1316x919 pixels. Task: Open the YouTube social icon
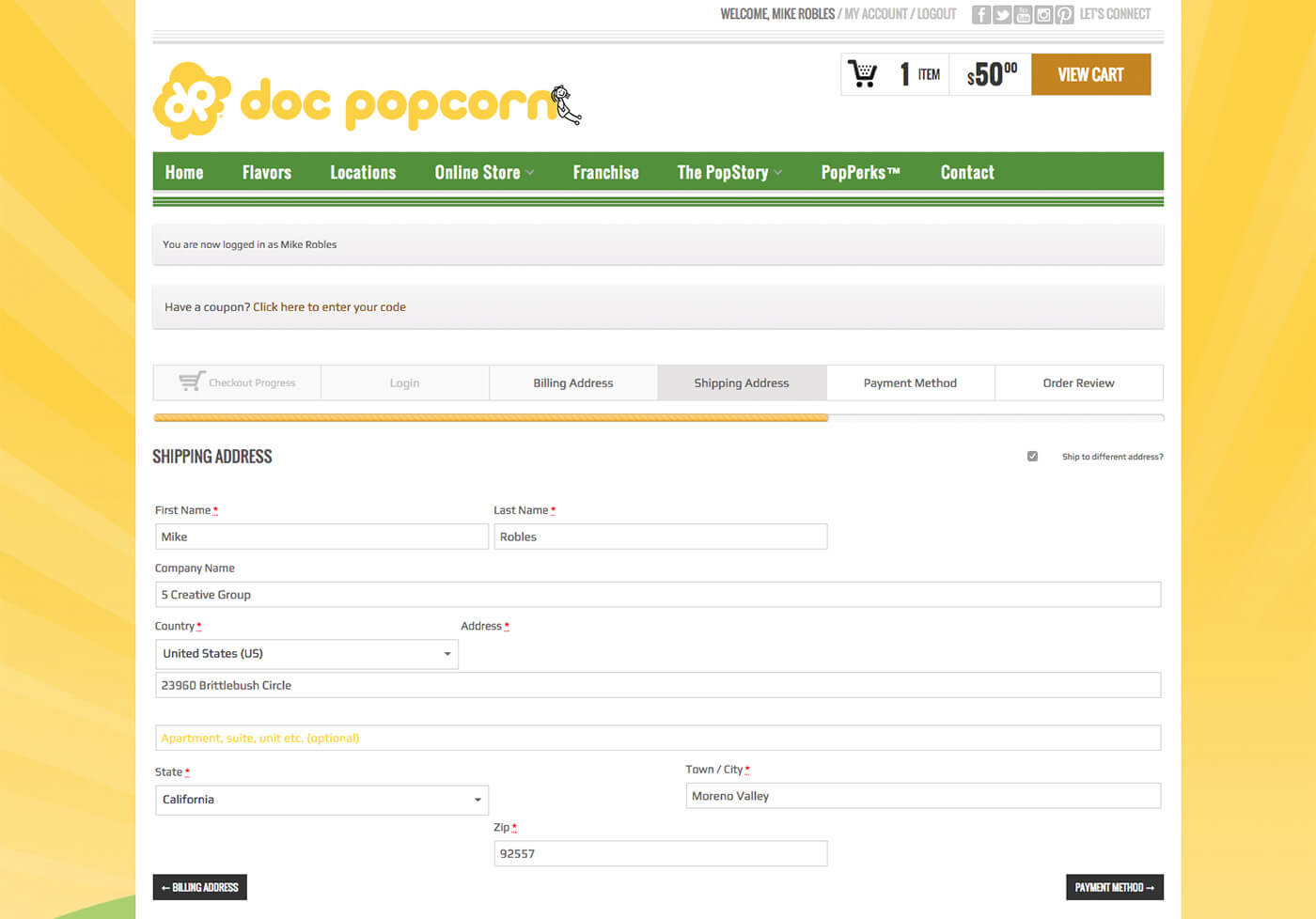click(x=1023, y=14)
